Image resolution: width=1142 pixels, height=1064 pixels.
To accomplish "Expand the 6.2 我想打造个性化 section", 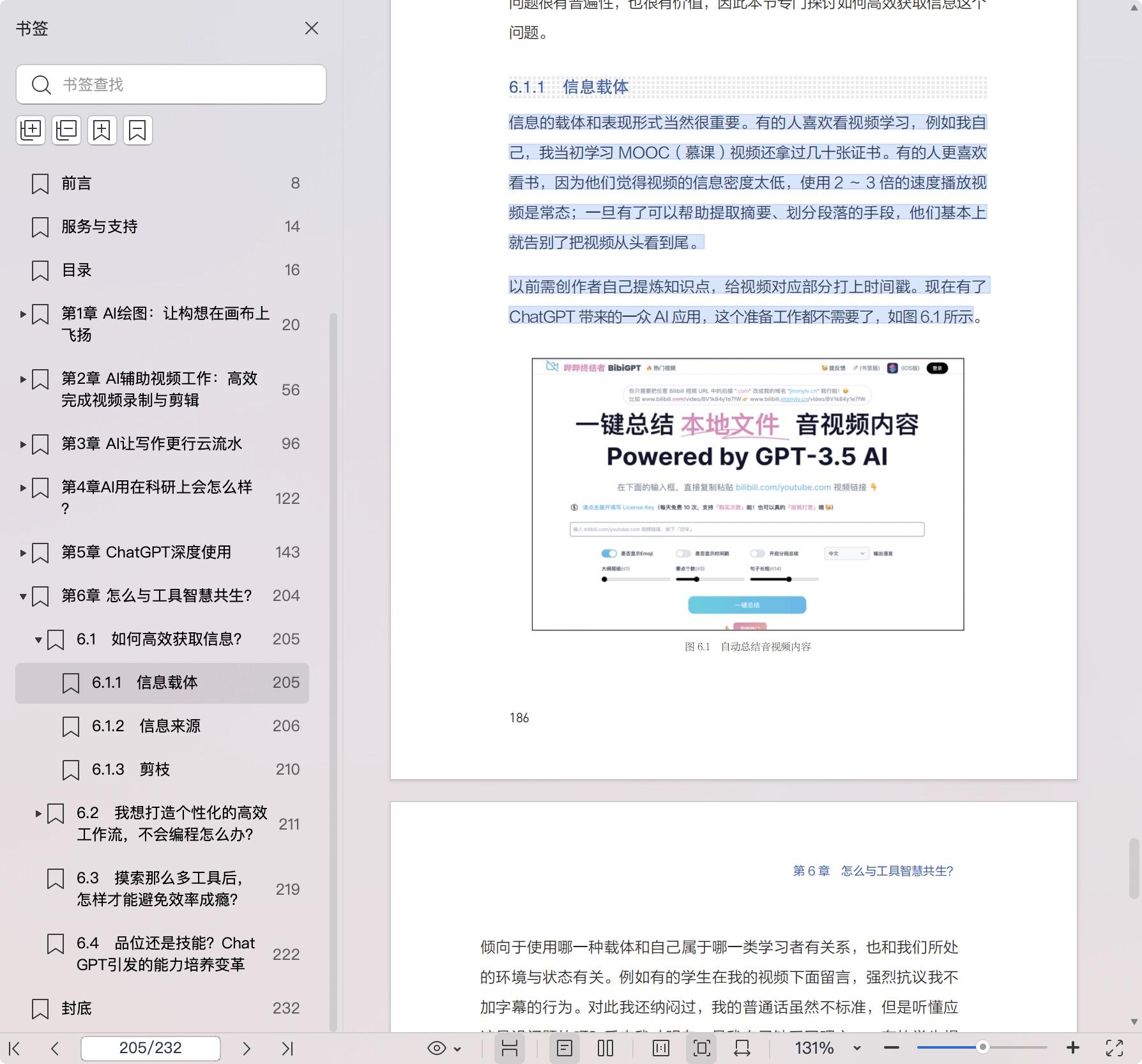I will [x=38, y=814].
